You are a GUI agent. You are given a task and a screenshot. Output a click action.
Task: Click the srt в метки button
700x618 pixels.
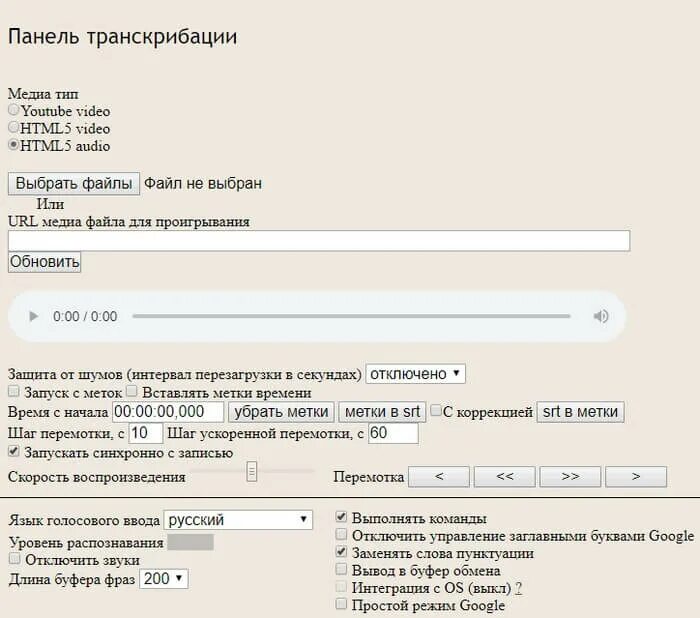[x=580, y=412]
